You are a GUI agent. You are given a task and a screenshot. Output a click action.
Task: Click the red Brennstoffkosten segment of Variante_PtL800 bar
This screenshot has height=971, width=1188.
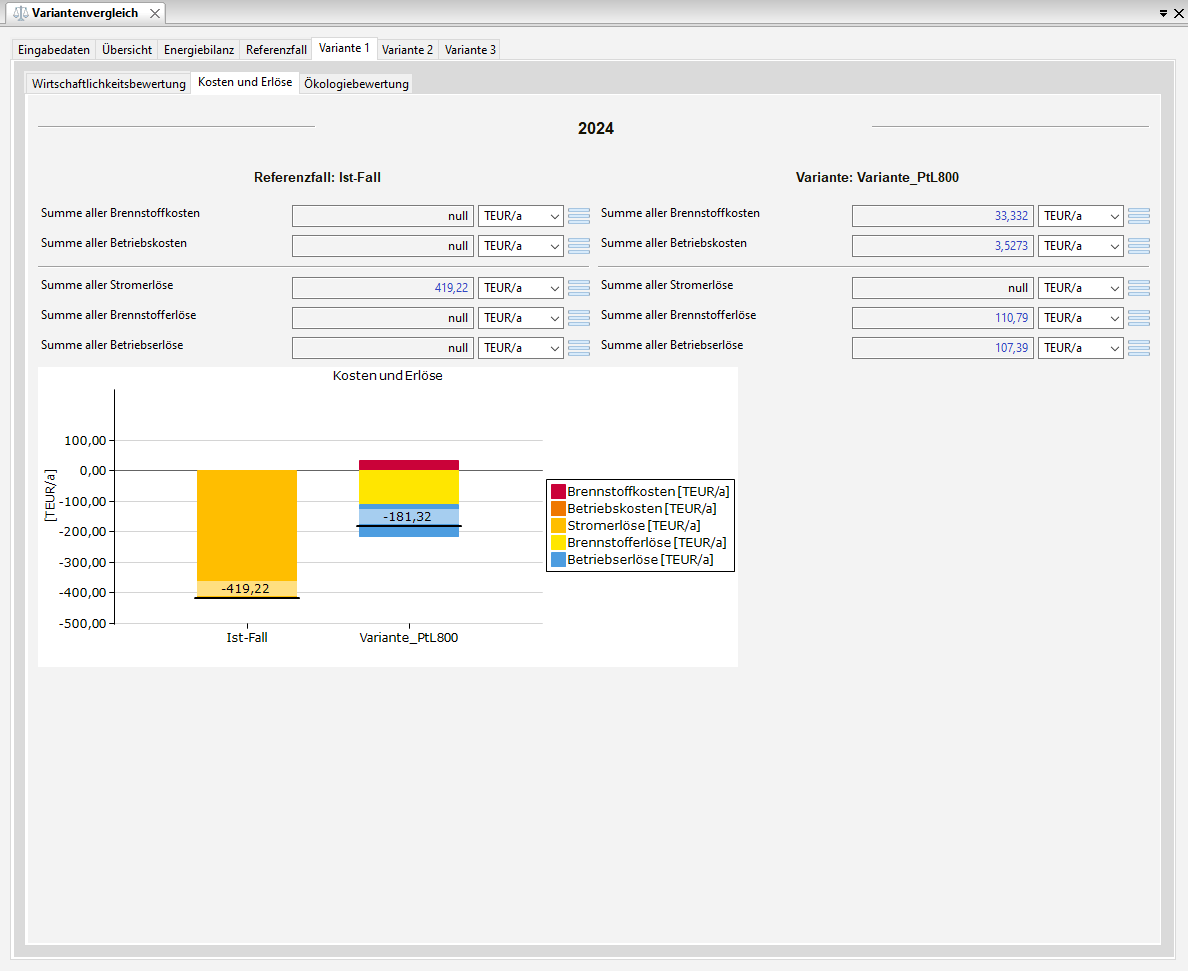(409, 465)
